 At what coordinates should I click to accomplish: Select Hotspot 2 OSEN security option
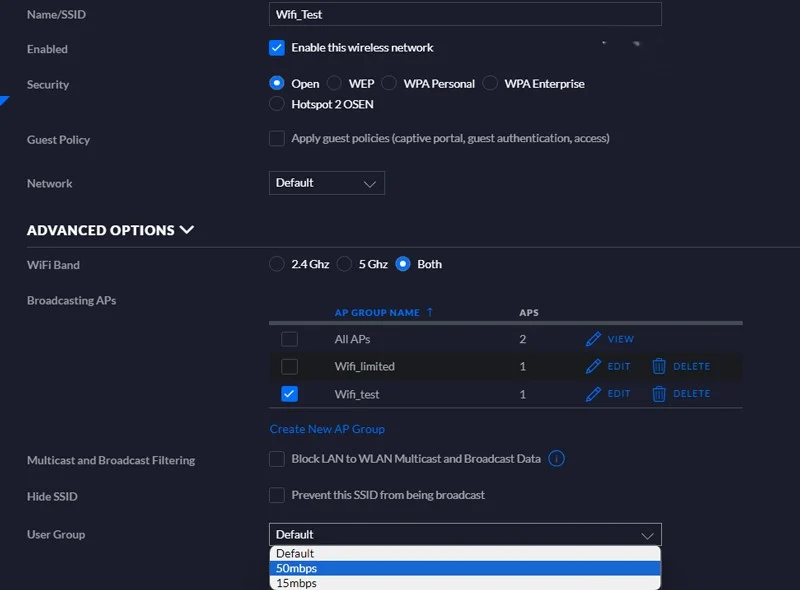click(277, 104)
